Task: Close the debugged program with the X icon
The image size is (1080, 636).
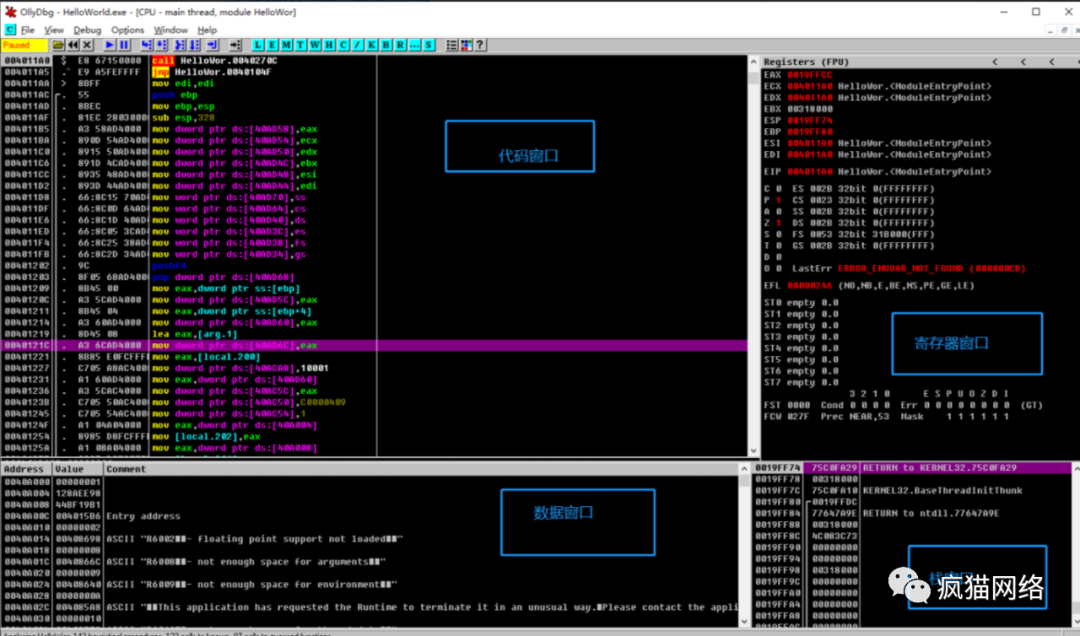Action: click(x=87, y=45)
